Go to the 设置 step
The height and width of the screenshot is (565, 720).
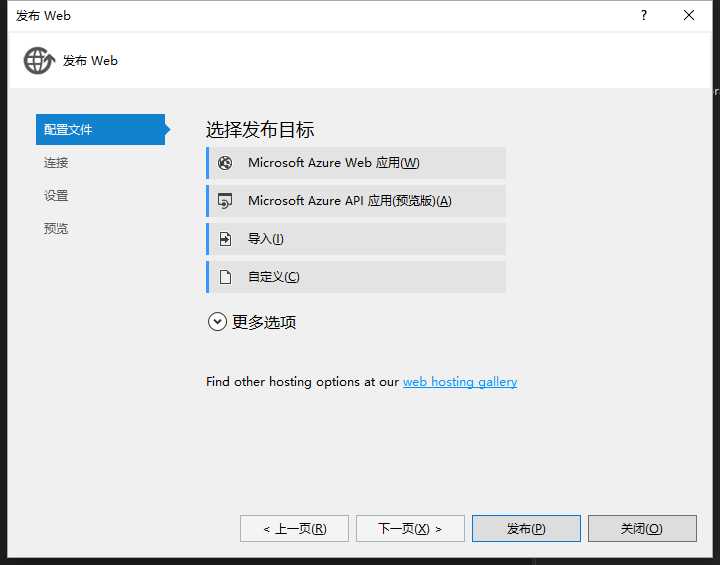[56, 196]
